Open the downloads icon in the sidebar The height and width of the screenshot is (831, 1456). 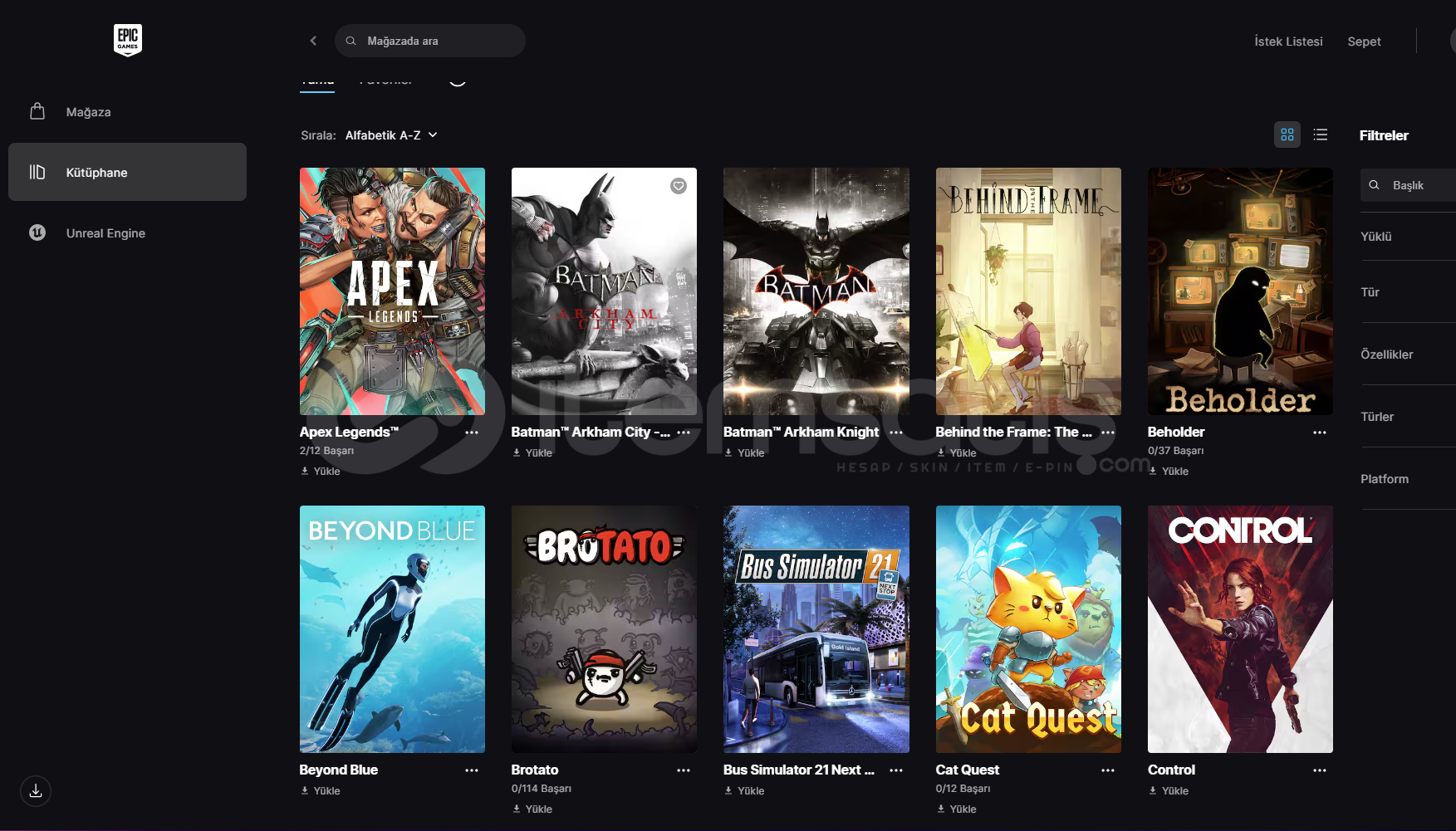coord(36,791)
